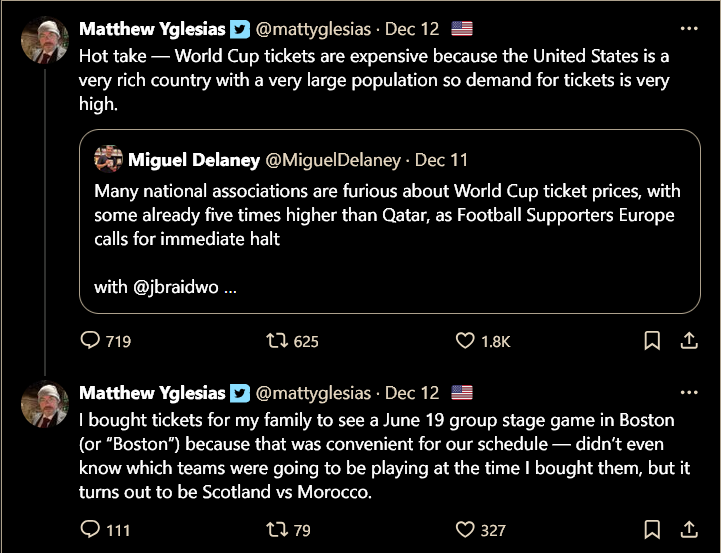Open Matthew Yglesias avatar on first tweet
The image size is (721, 553).
pyautogui.click(x=45, y=41)
